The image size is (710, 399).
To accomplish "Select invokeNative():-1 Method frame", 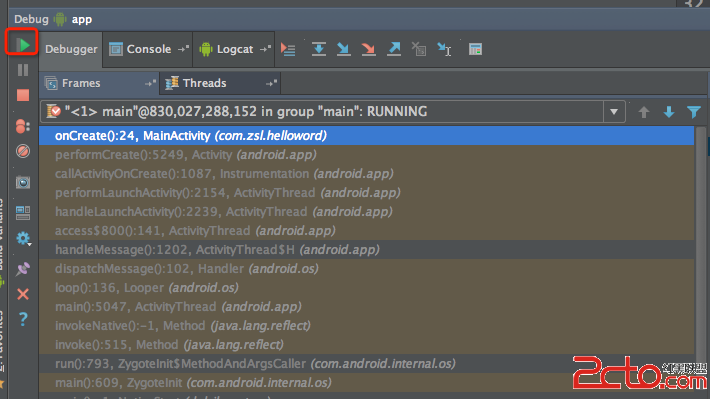I will click(x=366, y=326).
